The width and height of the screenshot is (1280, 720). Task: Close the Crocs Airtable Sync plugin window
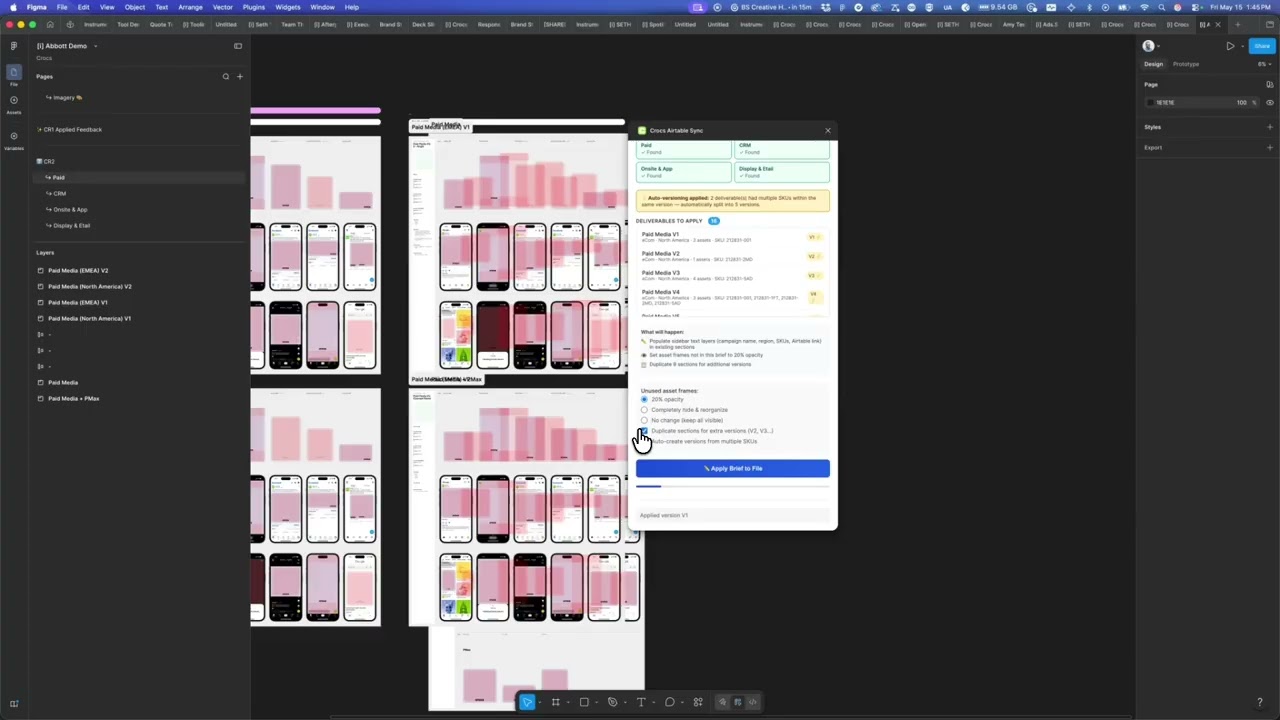pyautogui.click(x=827, y=131)
